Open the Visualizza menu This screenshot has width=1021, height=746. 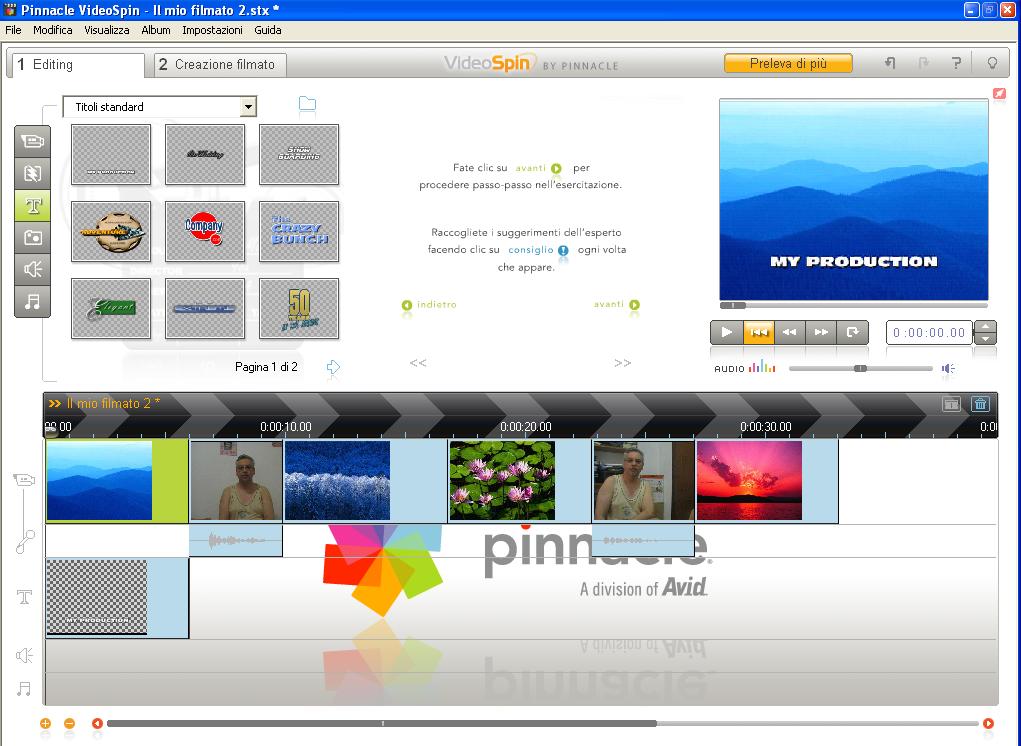107,30
